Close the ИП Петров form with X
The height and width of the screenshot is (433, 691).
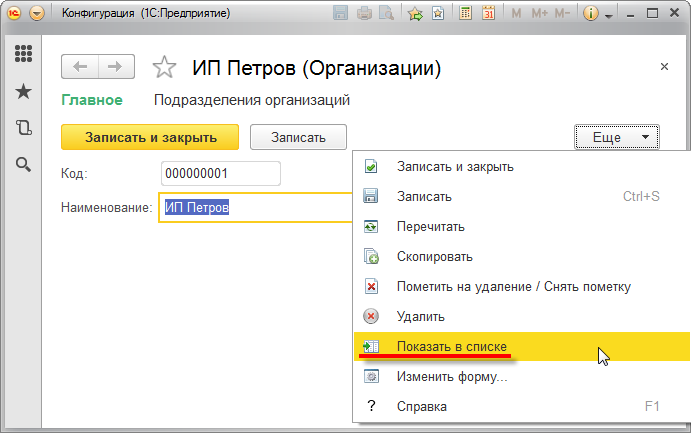[664, 67]
